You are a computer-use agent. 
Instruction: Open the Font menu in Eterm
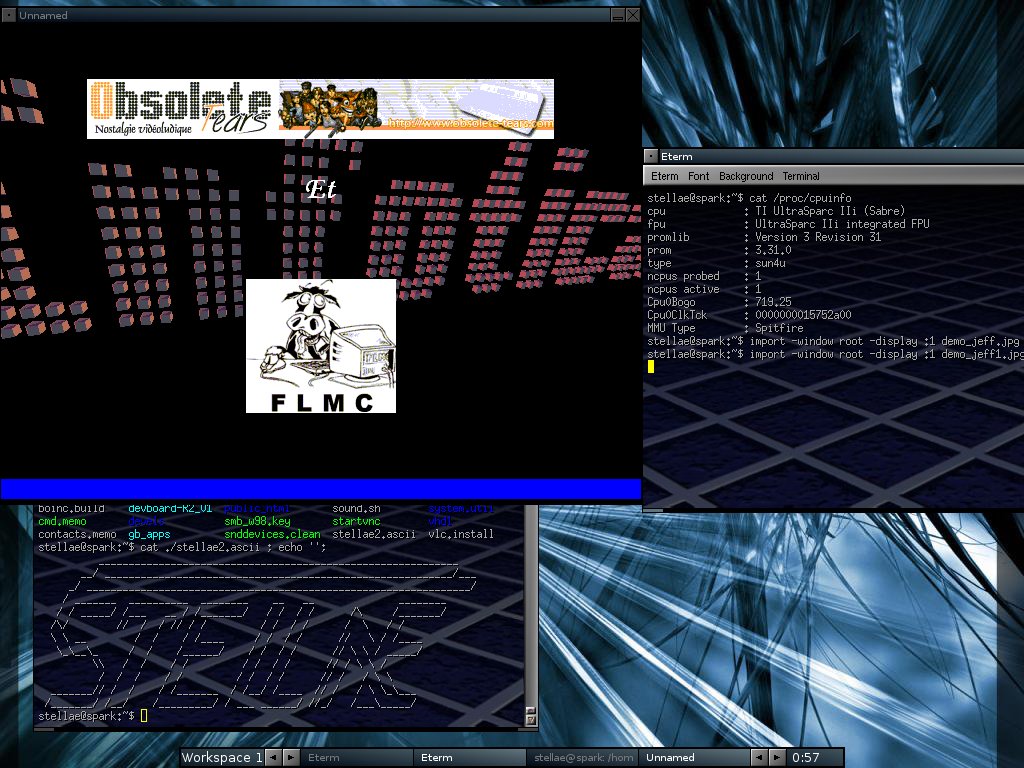click(x=698, y=176)
